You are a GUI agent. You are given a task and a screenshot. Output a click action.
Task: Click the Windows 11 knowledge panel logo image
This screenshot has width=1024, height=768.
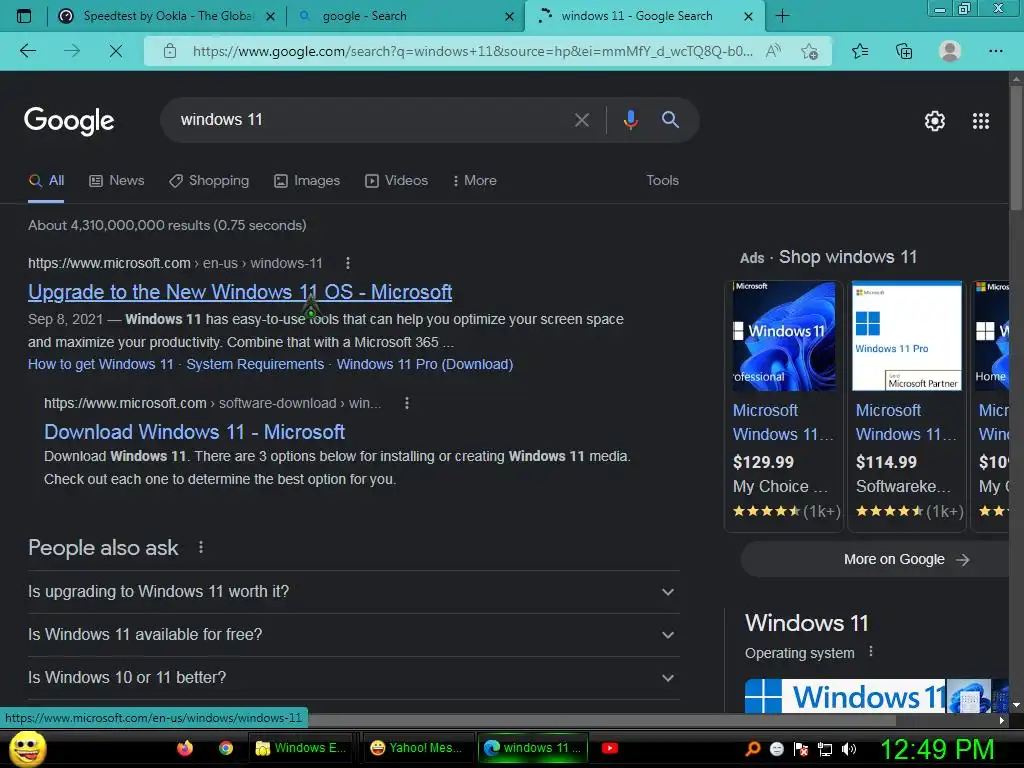tap(845, 696)
